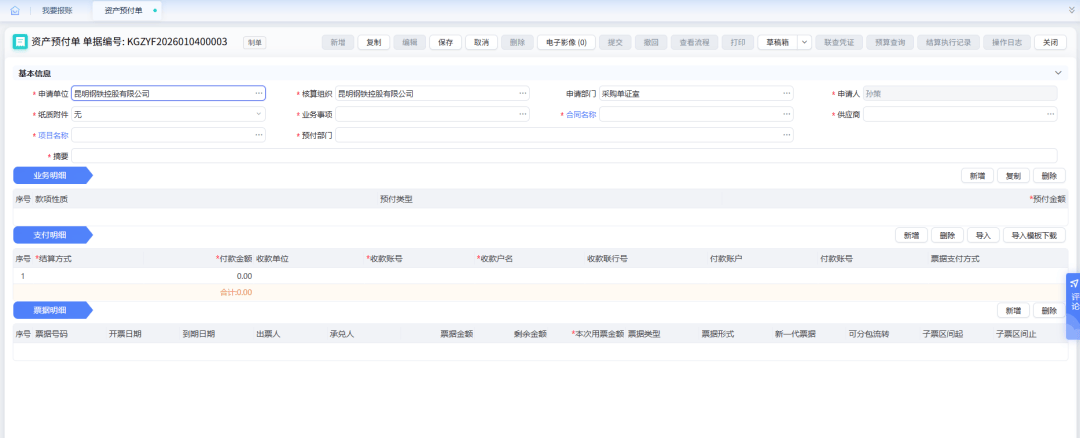Collapse the 基本信息 section
This screenshot has width=1080, height=438.
click(x=1059, y=73)
